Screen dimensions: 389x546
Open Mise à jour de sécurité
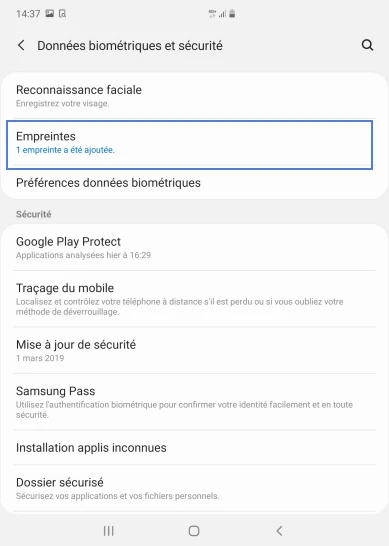point(194,350)
